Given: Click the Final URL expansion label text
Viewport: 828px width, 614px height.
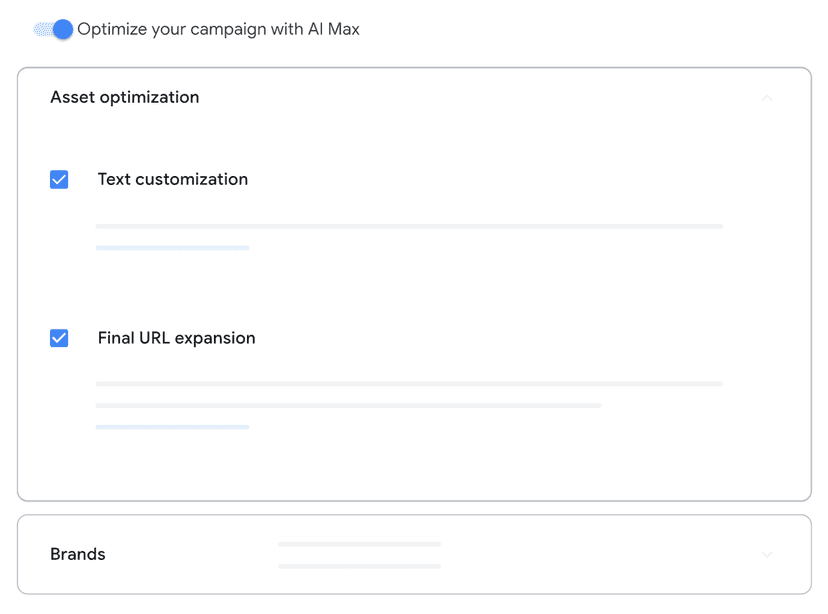Looking at the screenshot, I should click(176, 338).
